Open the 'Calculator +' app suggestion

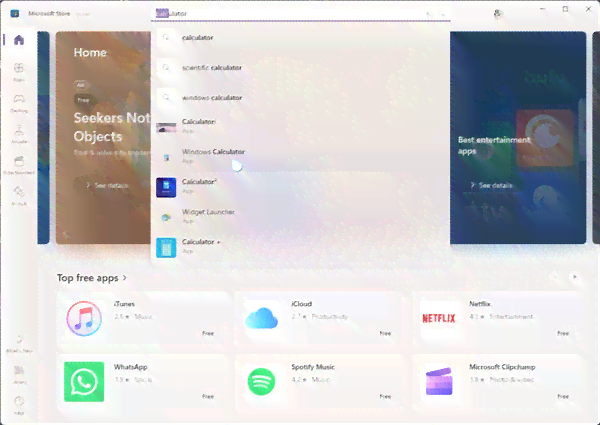pos(300,247)
